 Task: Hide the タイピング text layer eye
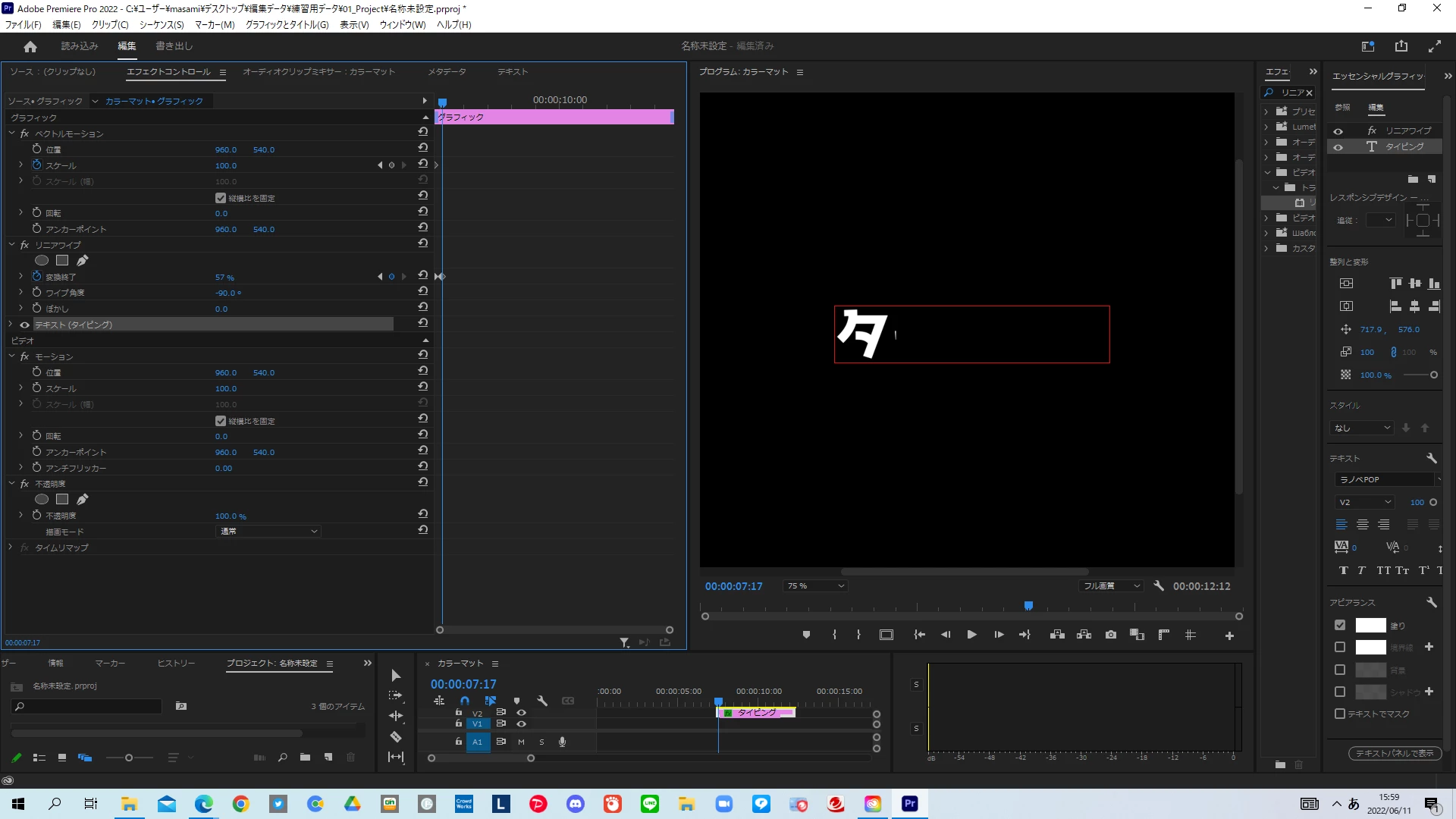click(x=1338, y=147)
